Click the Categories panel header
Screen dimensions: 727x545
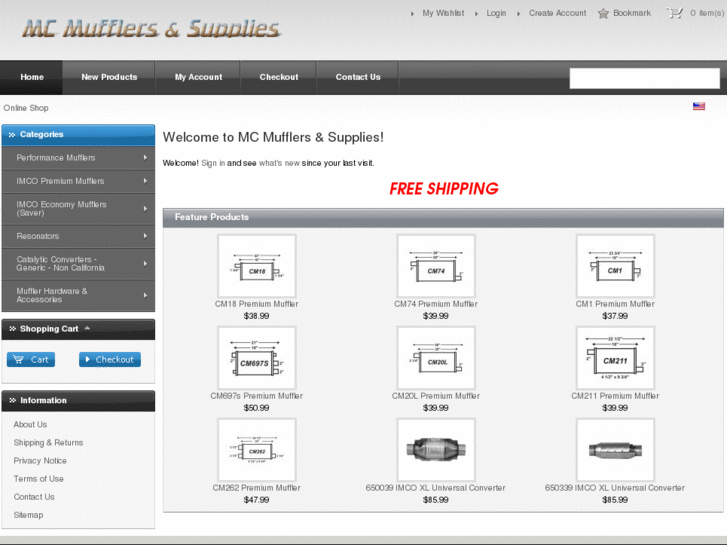pos(78,135)
